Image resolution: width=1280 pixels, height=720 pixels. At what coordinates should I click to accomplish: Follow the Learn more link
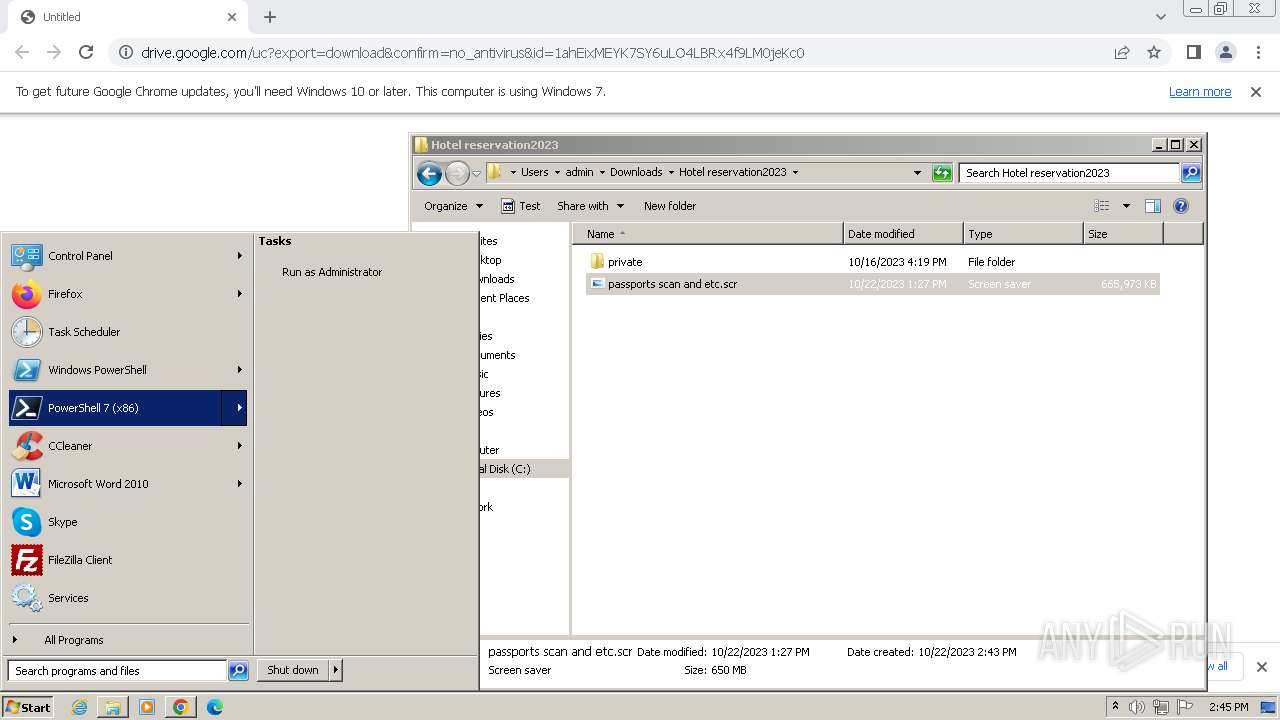pos(1200,92)
